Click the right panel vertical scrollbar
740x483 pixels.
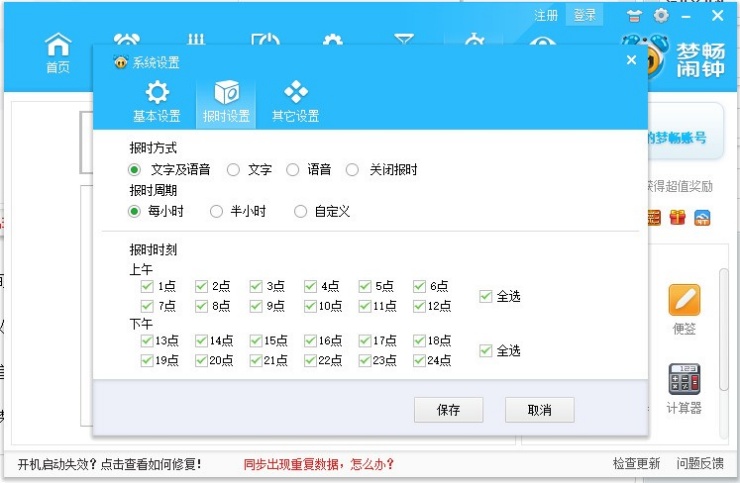[x=724, y=329]
